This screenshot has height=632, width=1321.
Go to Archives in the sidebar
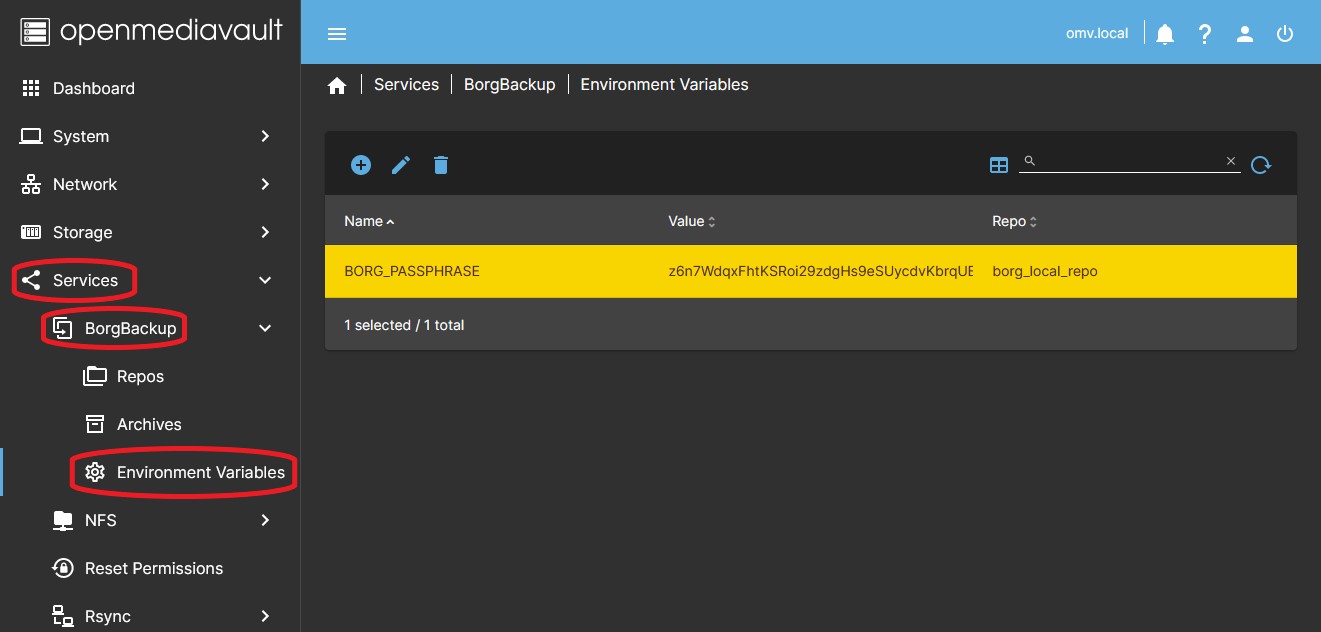click(x=149, y=424)
